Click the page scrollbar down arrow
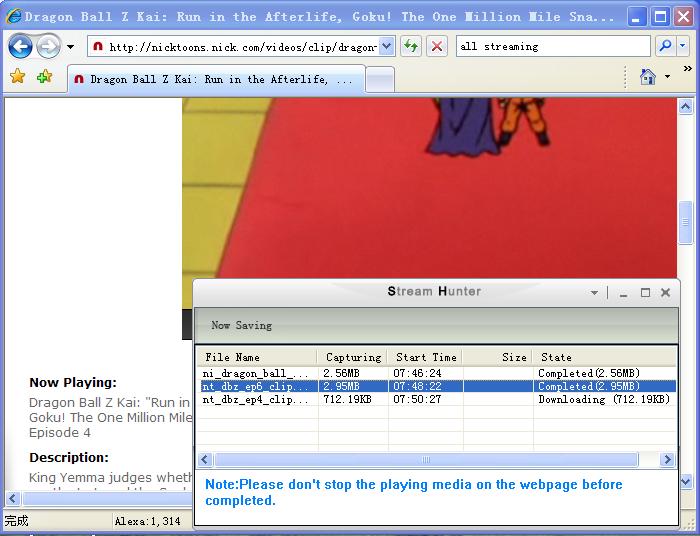The height and width of the screenshot is (536, 700). click(686, 482)
